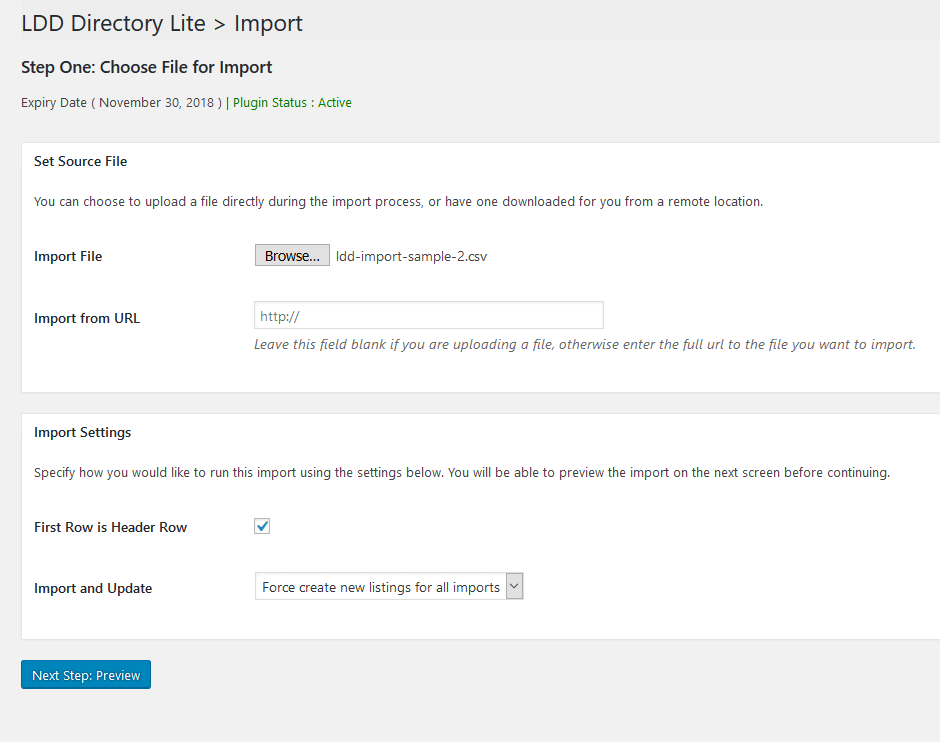This screenshot has width=940, height=742.
Task: Uncheck First Row is Header Row
Action: pyautogui.click(x=262, y=526)
